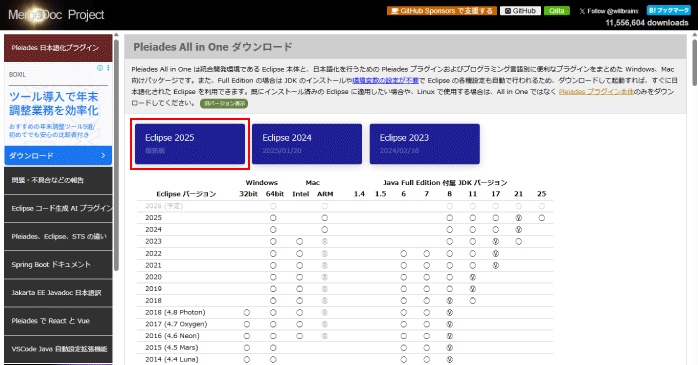Click the Pleiades All in One ダウンロード heading
The image size is (698, 365).
click(213, 47)
